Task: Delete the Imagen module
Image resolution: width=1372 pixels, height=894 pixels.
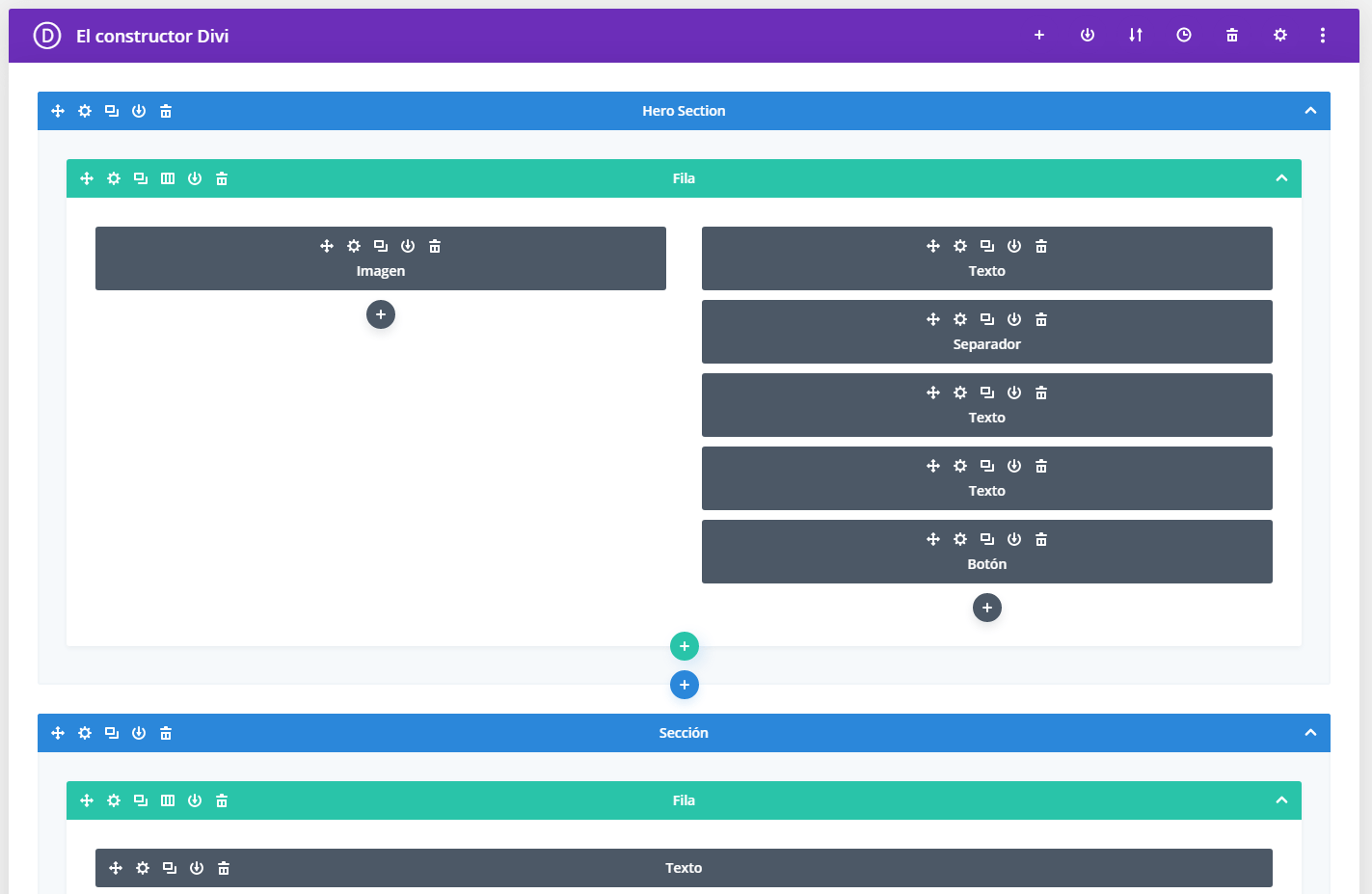Action: pyautogui.click(x=435, y=246)
